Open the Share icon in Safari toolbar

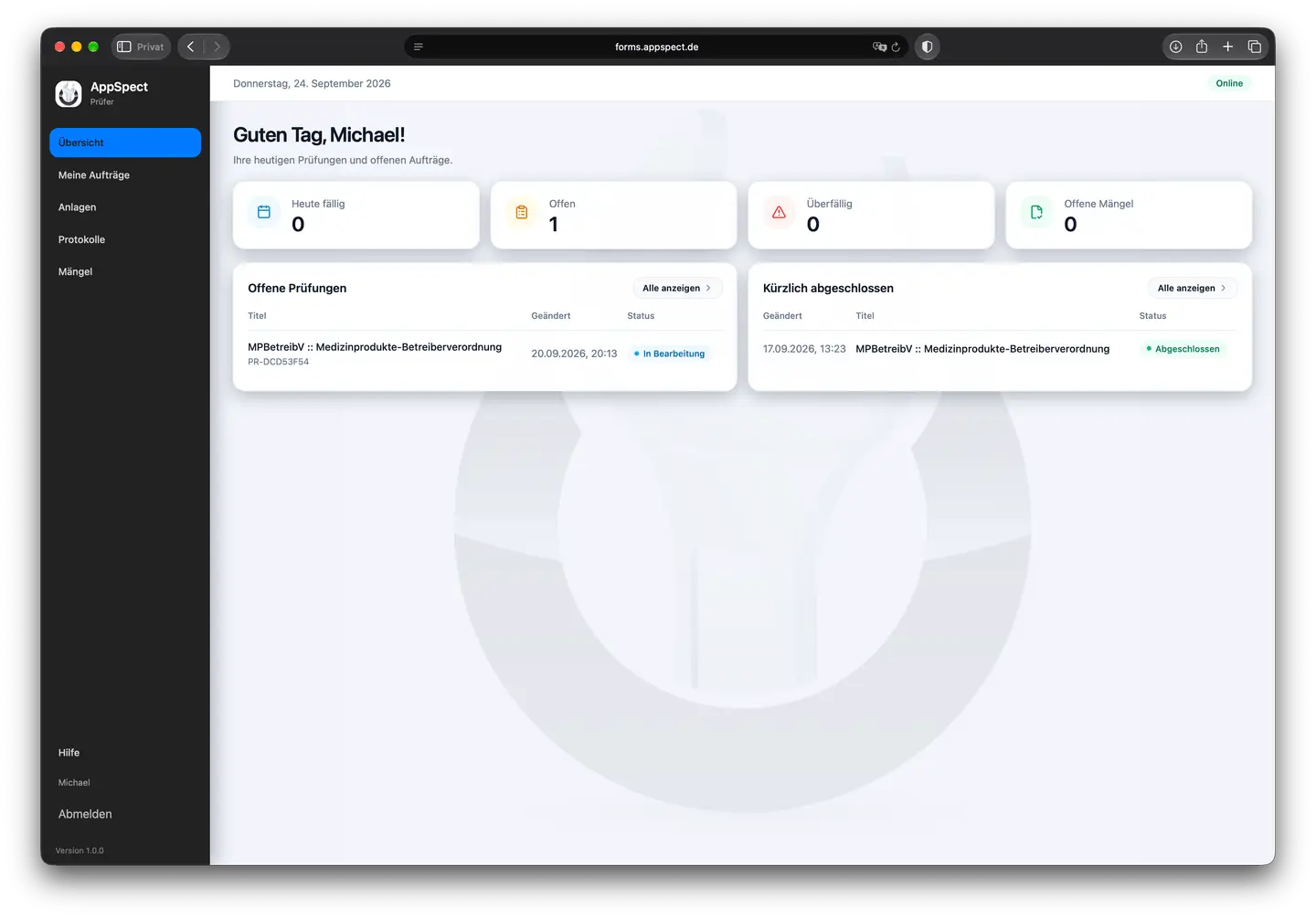click(1202, 47)
